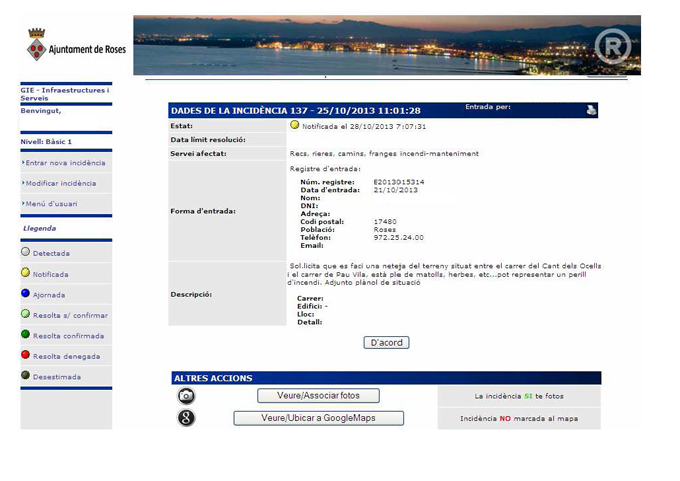The height and width of the screenshot is (481, 680).
Task: Click the light green Resolta s/ confirmar swatch
Action: 26,314
